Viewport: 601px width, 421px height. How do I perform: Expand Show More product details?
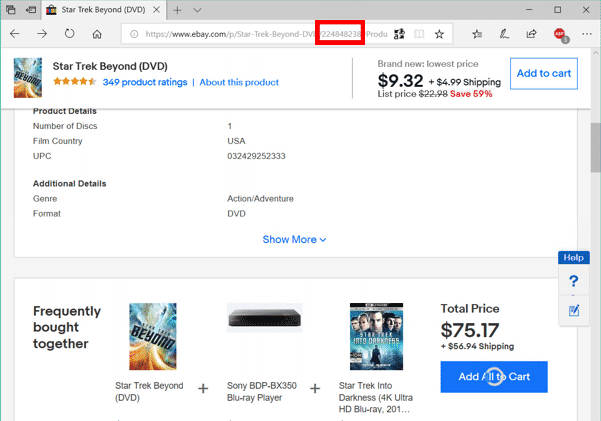pyautogui.click(x=294, y=239)
